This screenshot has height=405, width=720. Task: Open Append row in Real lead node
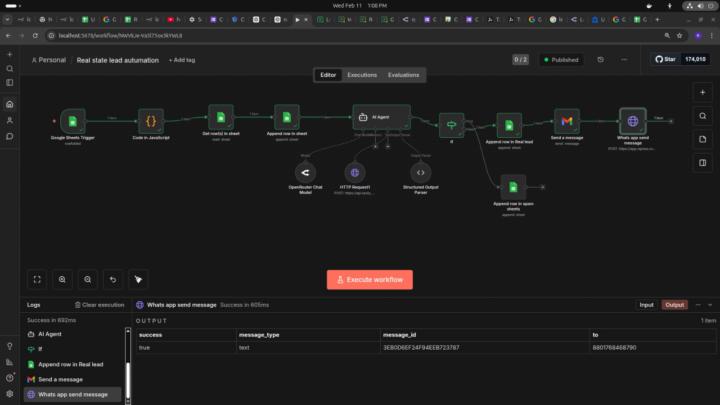[509, 125]
